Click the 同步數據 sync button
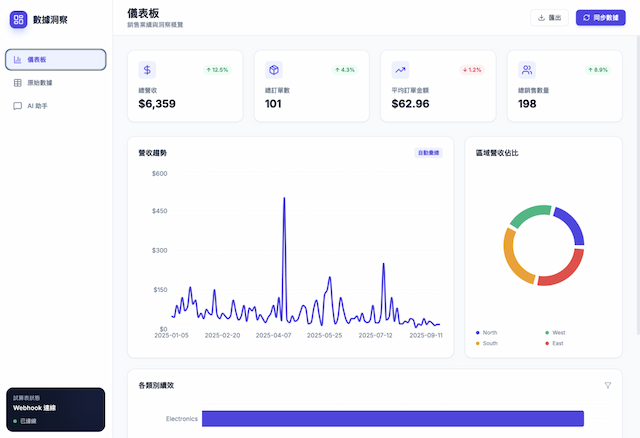The width and height of the screenshot is (640, 438). [600, 17]
